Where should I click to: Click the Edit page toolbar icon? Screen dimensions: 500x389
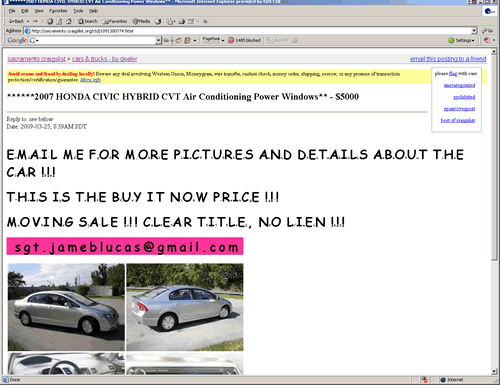[x=191, y=21]
